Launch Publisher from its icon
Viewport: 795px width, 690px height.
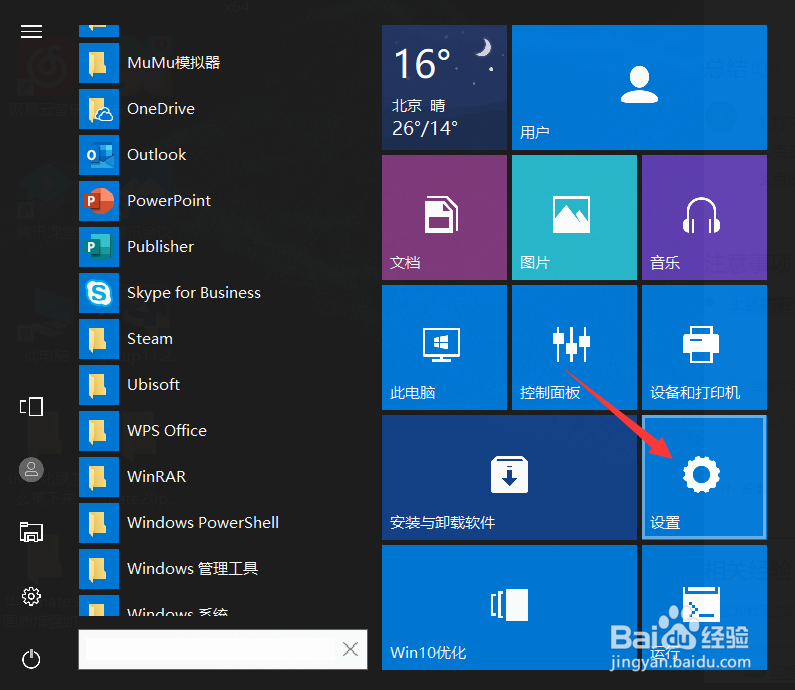point(99,247)
